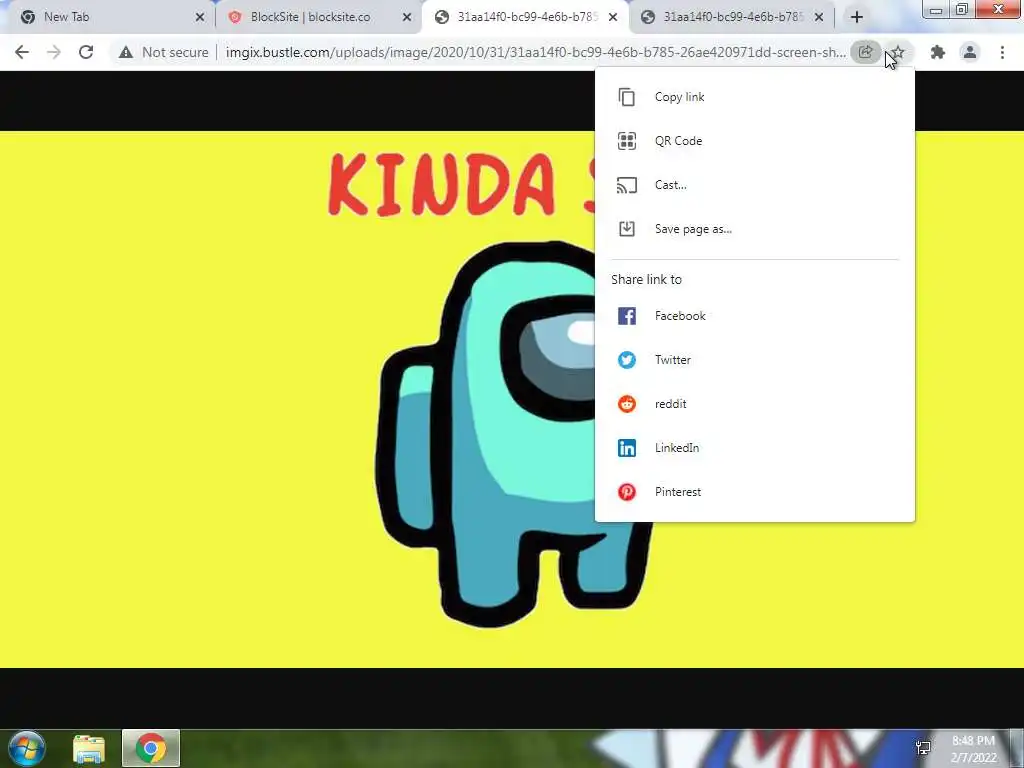The image size is (1024, 768).
Task: Click the share page icon in address bar
Action: 865,52
